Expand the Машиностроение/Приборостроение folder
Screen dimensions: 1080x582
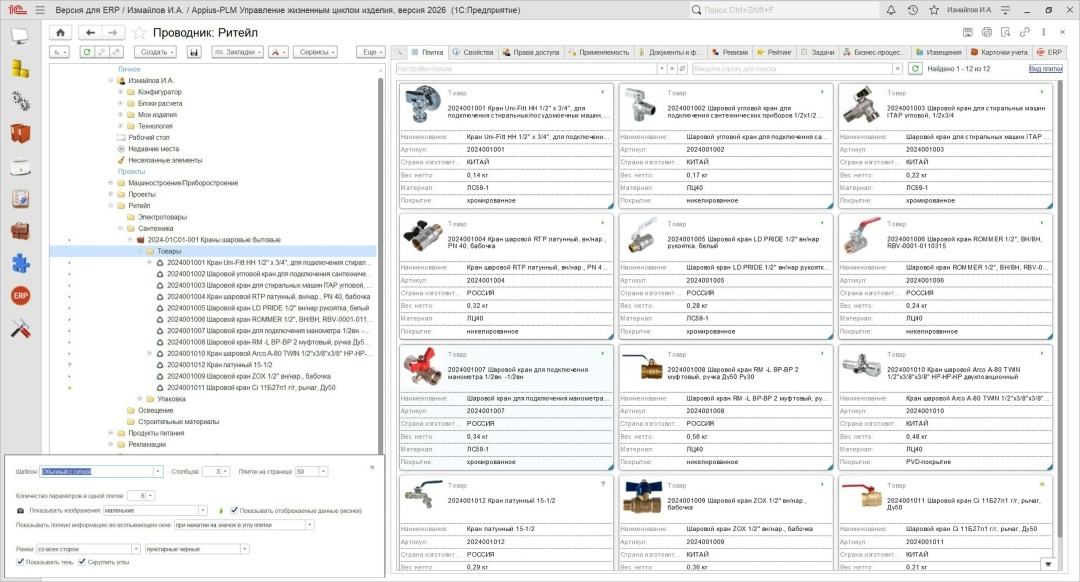110,183
